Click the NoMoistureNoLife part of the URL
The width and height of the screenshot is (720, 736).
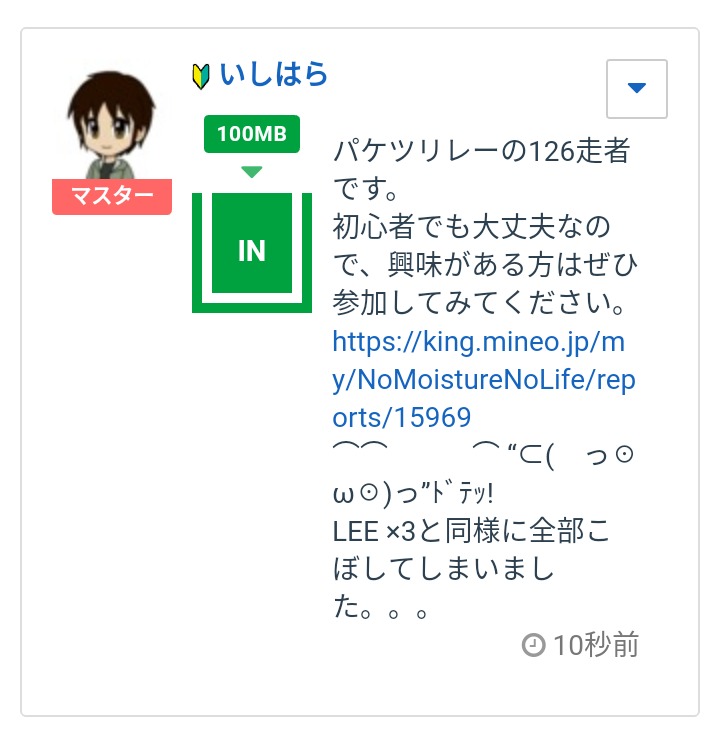click(x=471, y=379)
